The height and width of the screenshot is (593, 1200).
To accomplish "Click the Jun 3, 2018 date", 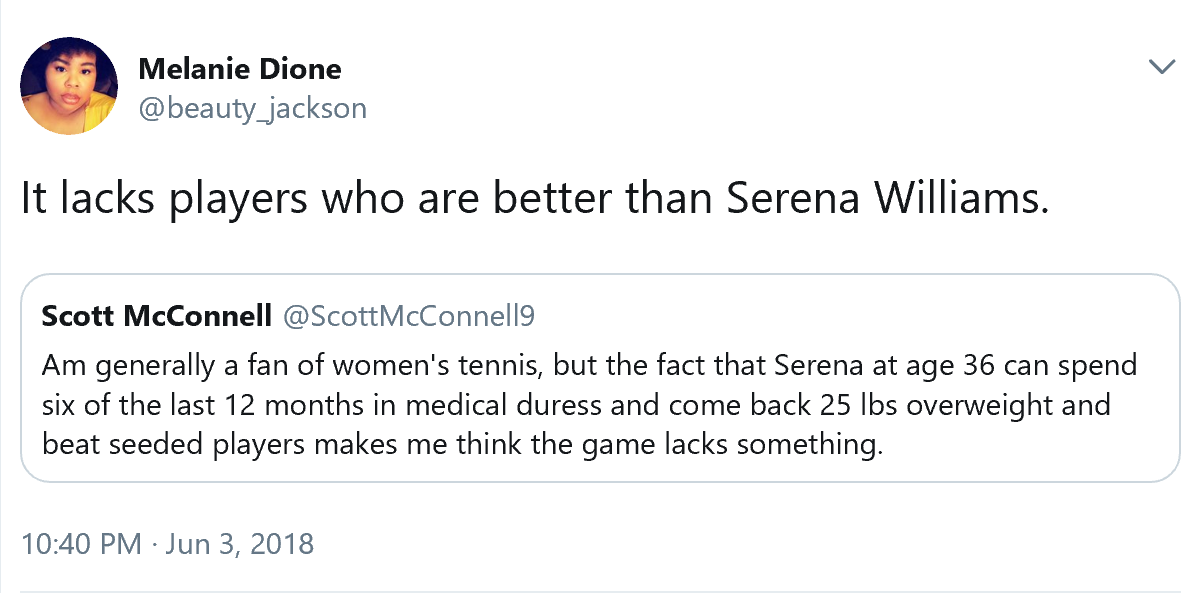I will (x=238, y=544).
